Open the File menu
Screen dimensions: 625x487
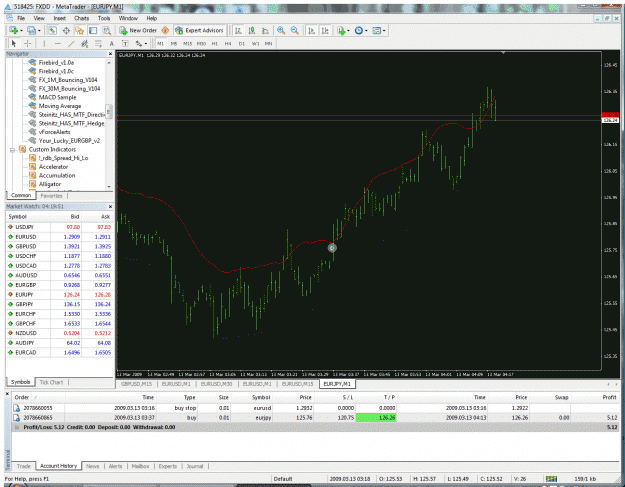click(x=21, y=18)
